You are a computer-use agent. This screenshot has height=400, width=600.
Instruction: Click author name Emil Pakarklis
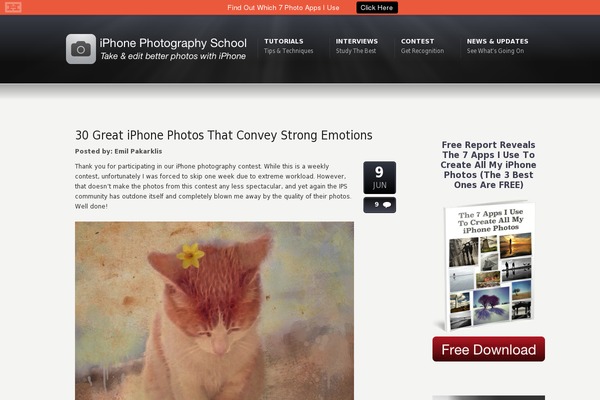pyautogui.click(x=138, y=151)
